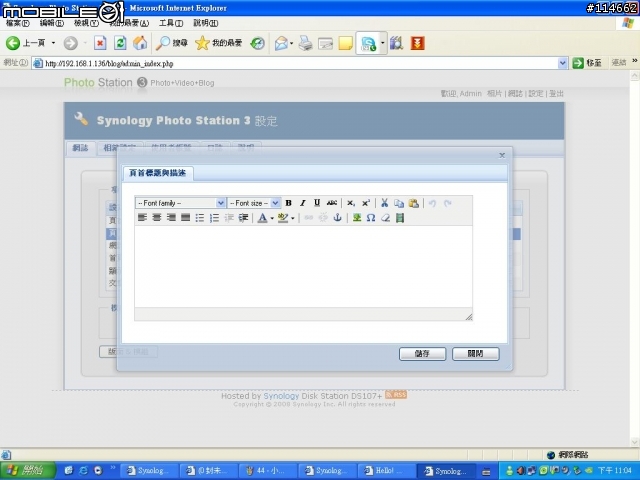Open the Back button history dropdown

pos(53,43)
